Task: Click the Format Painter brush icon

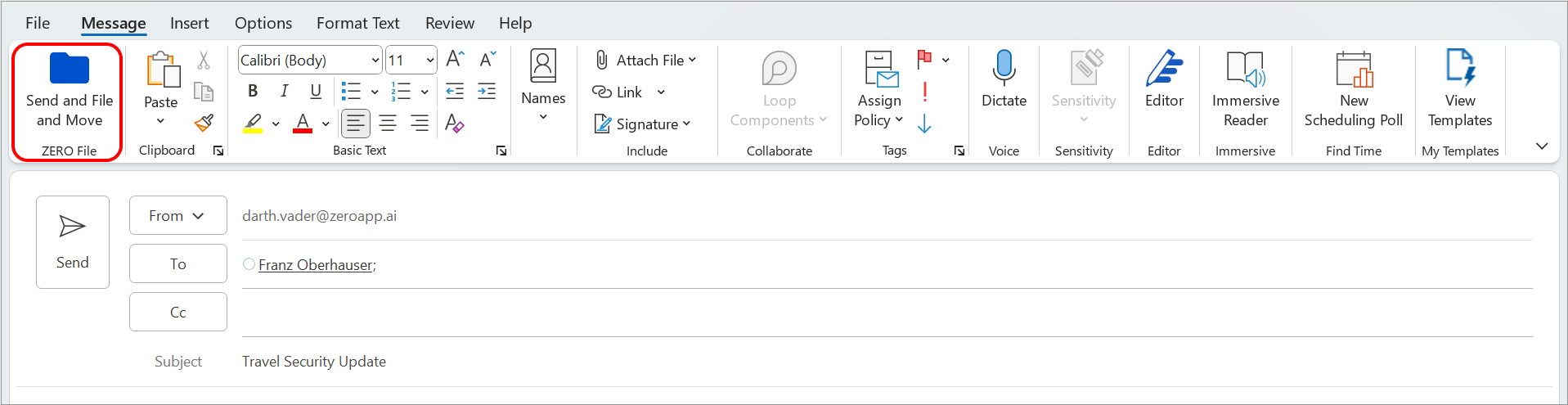Action: tap(204, 124)
